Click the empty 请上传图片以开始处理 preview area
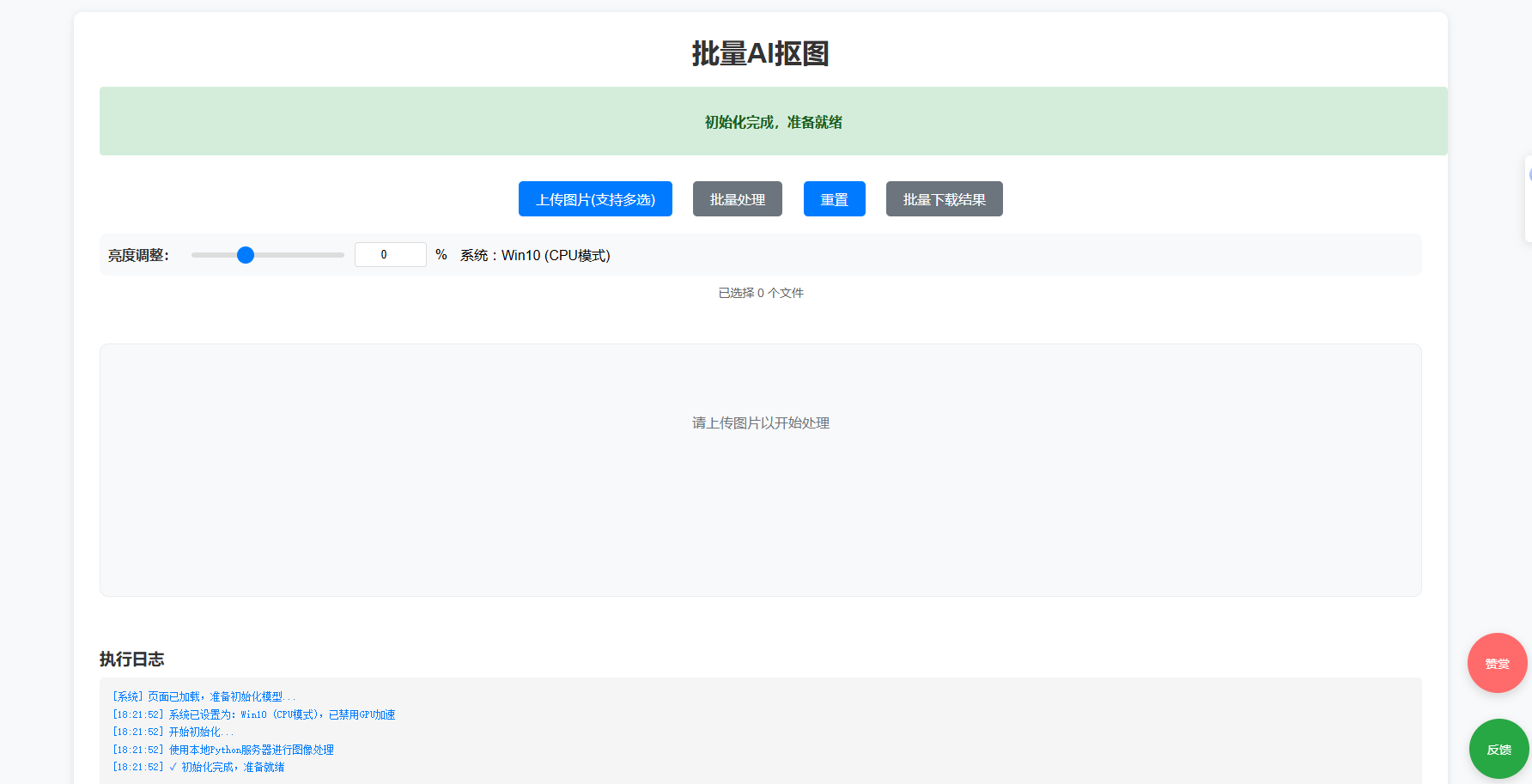This screenshot has height=784, width=1532. coord(760,469)
